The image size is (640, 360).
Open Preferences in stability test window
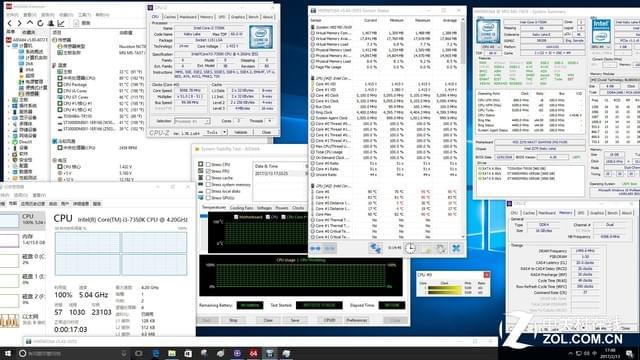coord(356,320)
